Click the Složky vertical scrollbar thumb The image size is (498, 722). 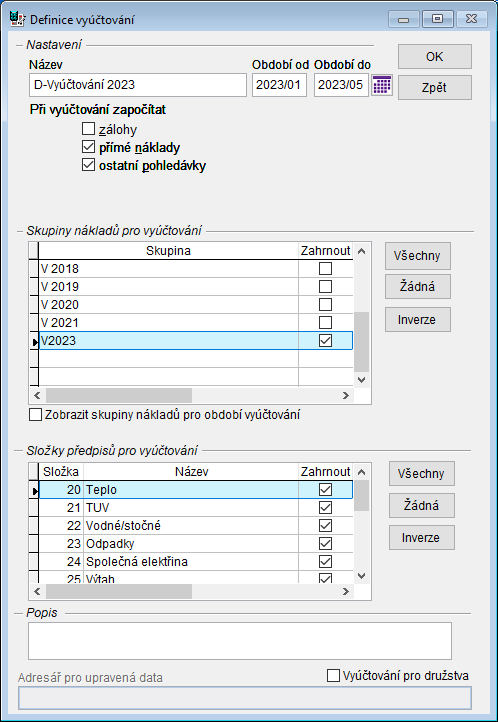coord(361,495)
